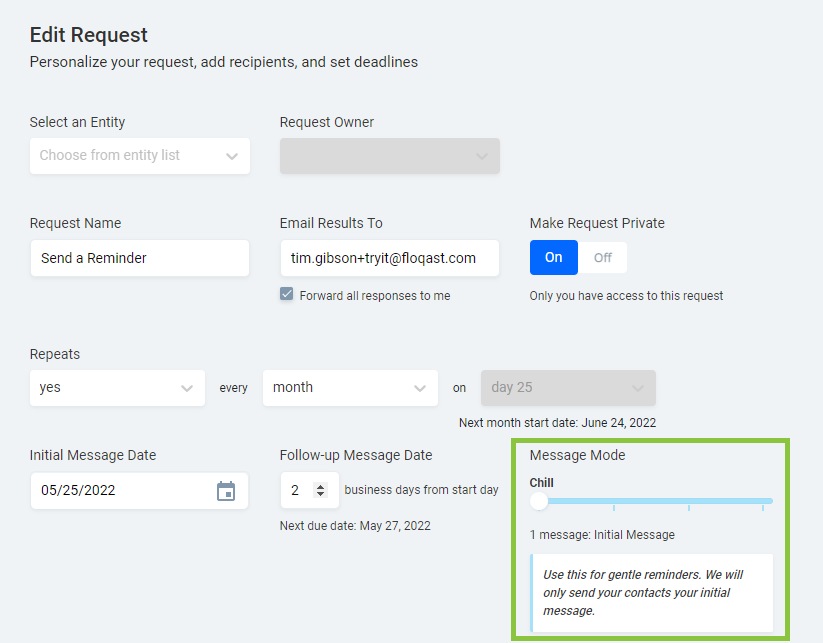Open the calendar date picker icon
This screenshot has height=643, width=823.
pos(226,491)
